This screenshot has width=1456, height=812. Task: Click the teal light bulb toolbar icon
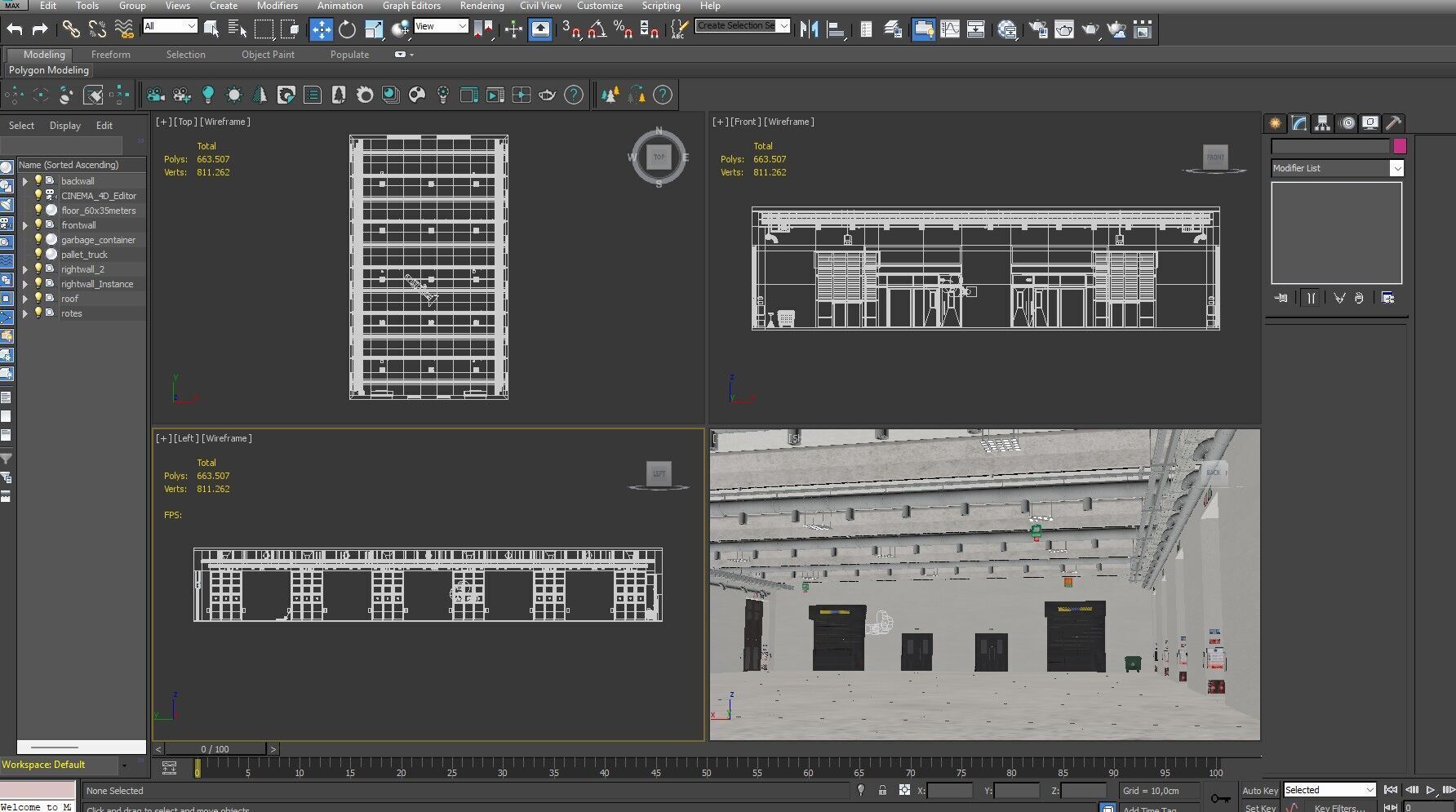point(208,95)
